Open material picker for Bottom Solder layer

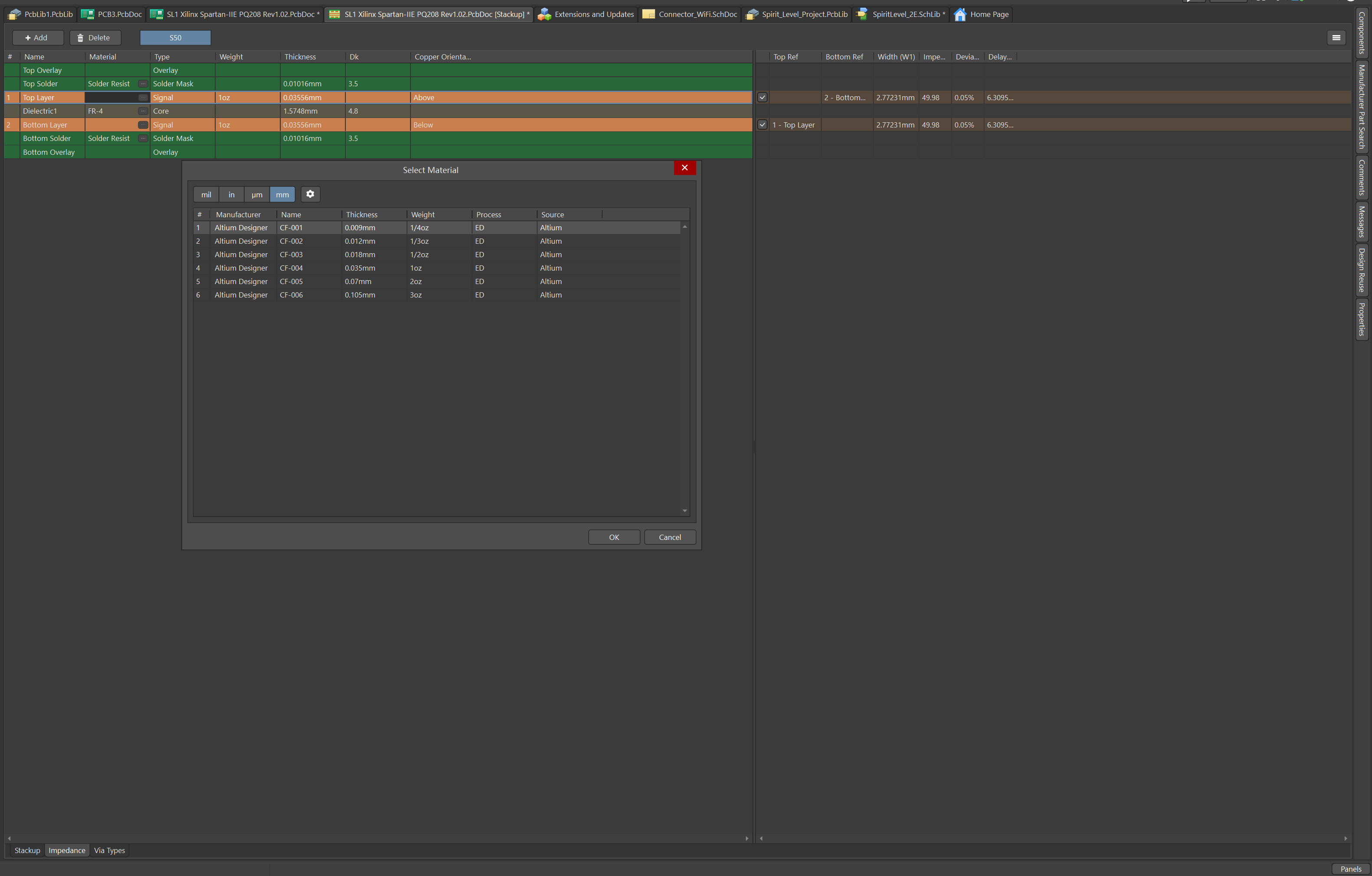click(143, 138)
